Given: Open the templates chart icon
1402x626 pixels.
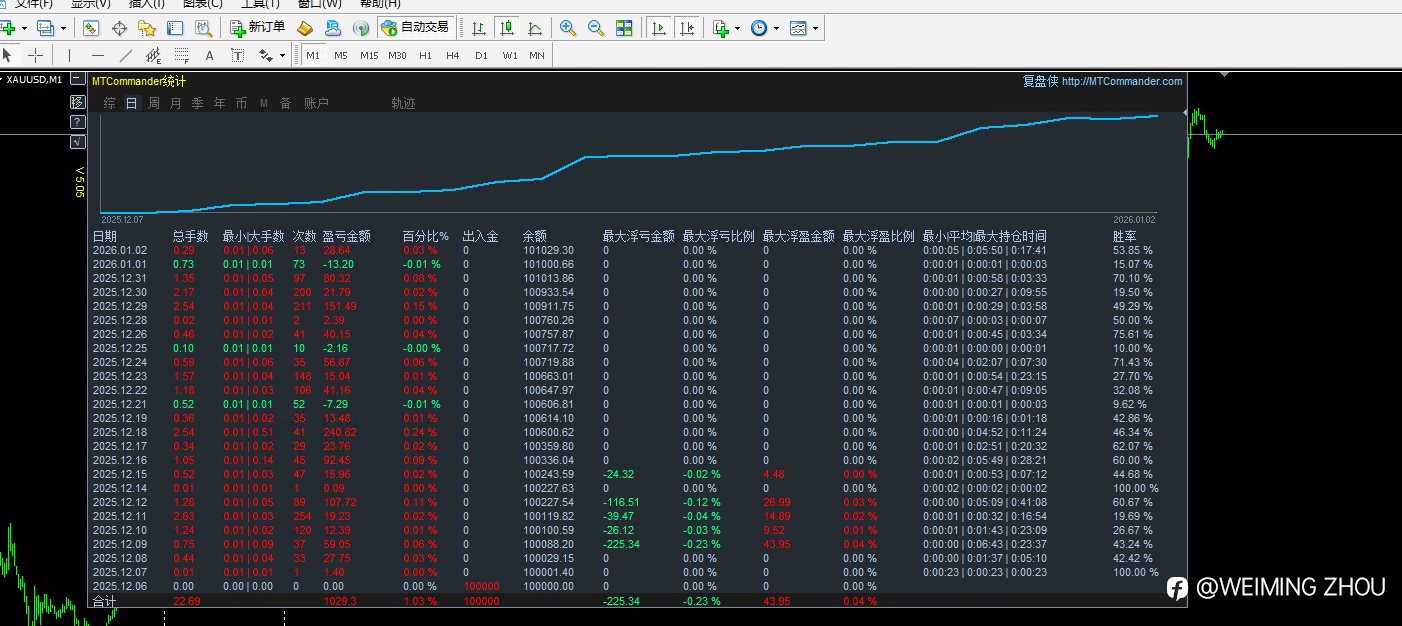Looking at the screenshot, I should tap(798, 28).
